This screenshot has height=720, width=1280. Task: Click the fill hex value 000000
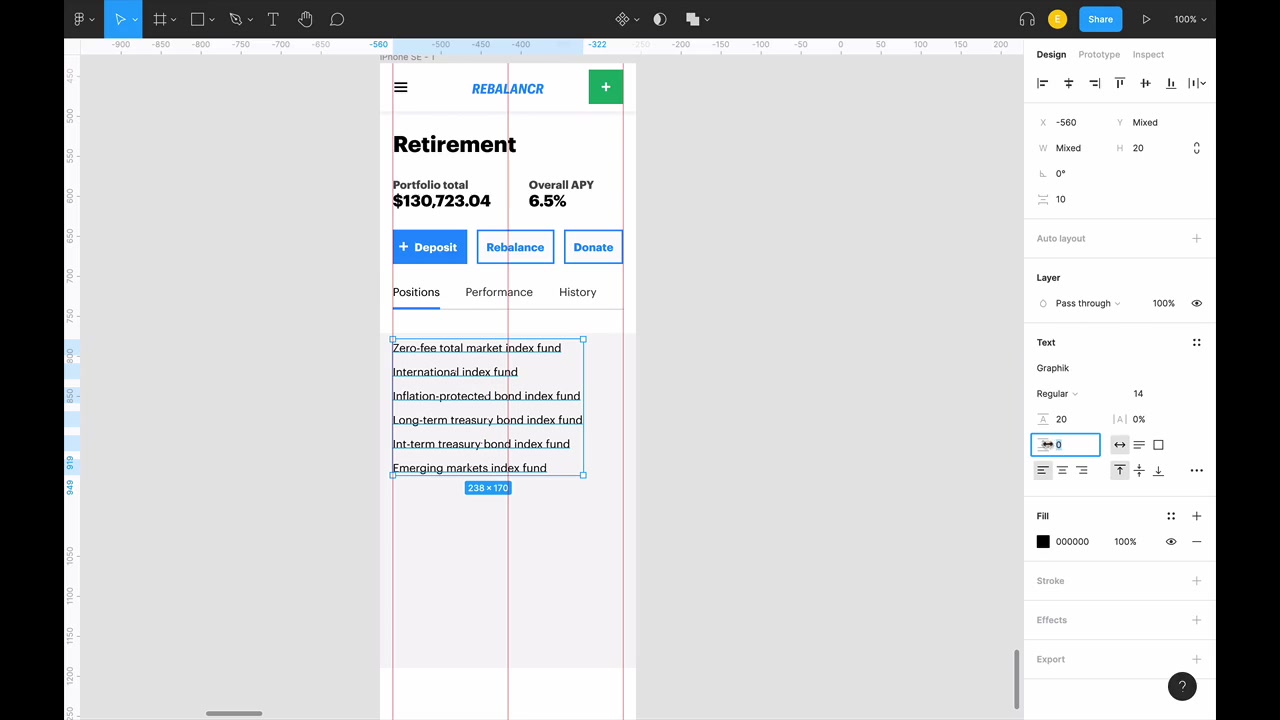click(x=1072, y=542)
